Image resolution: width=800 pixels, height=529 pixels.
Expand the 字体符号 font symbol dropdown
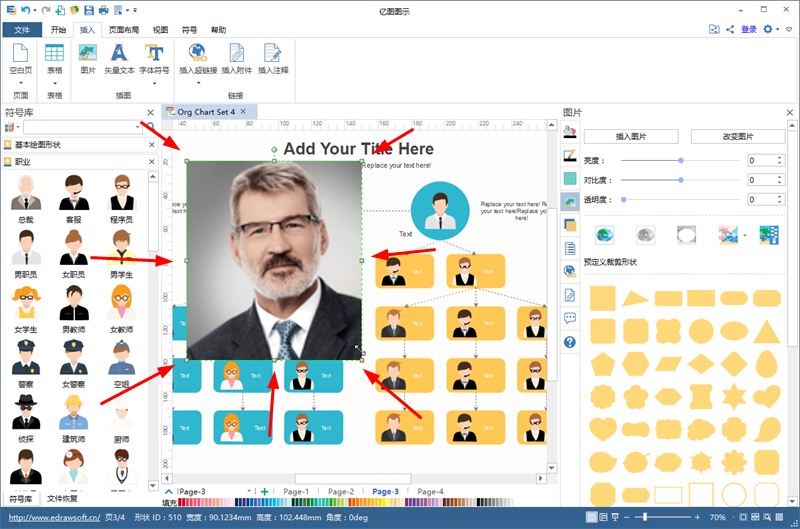click(x=154, y=83)
